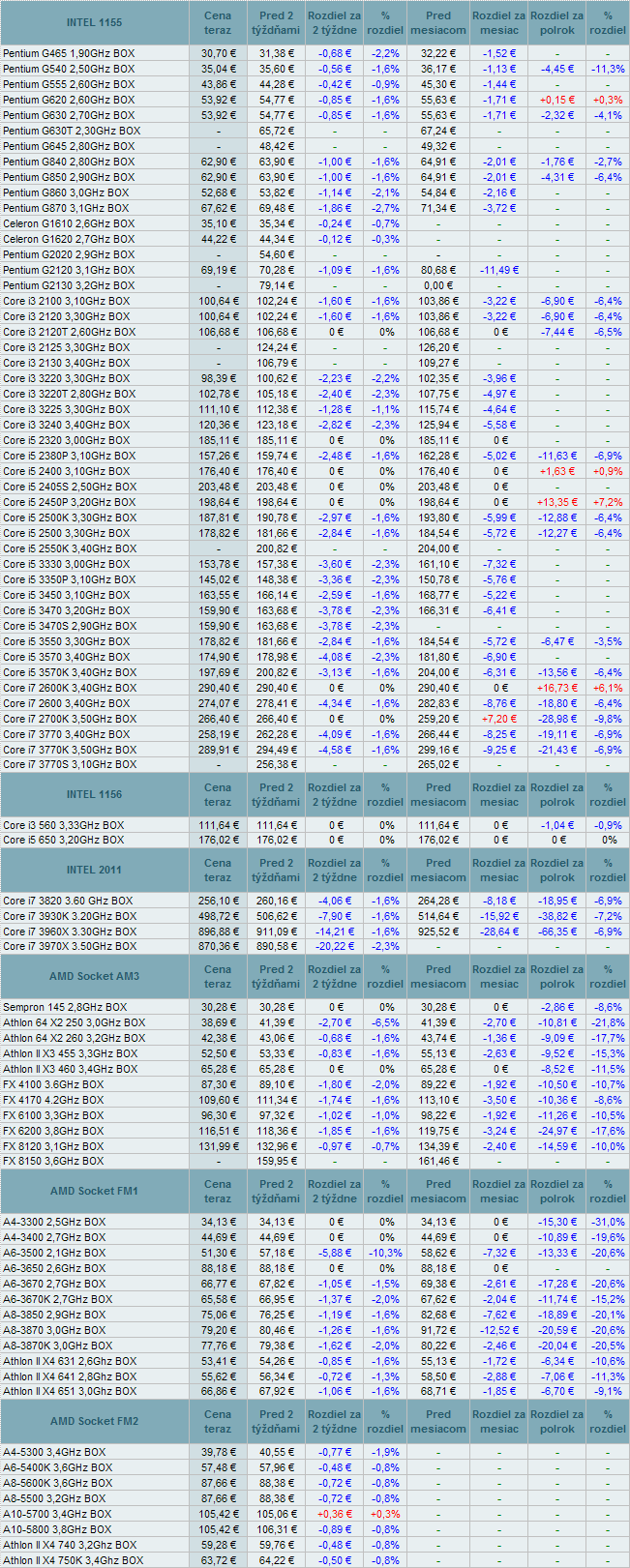The width and height of the screenshot is (630, 1568).
Task: Click row label 'Core i5 2400 3,10GHz BOX'
Action: pyautogui.click(x=66, y=471)
